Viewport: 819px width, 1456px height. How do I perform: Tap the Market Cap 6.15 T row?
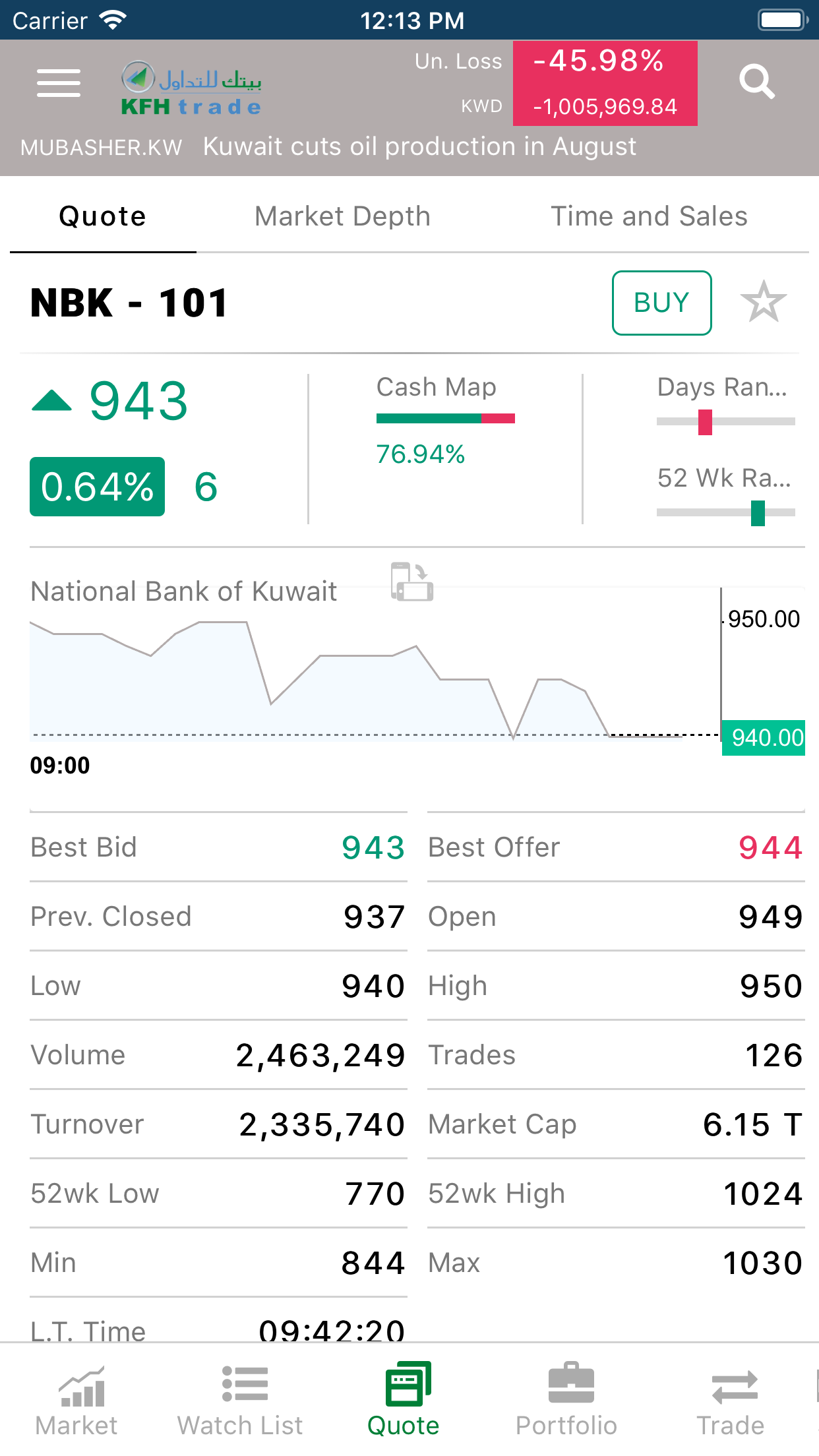coord(616,1124)
